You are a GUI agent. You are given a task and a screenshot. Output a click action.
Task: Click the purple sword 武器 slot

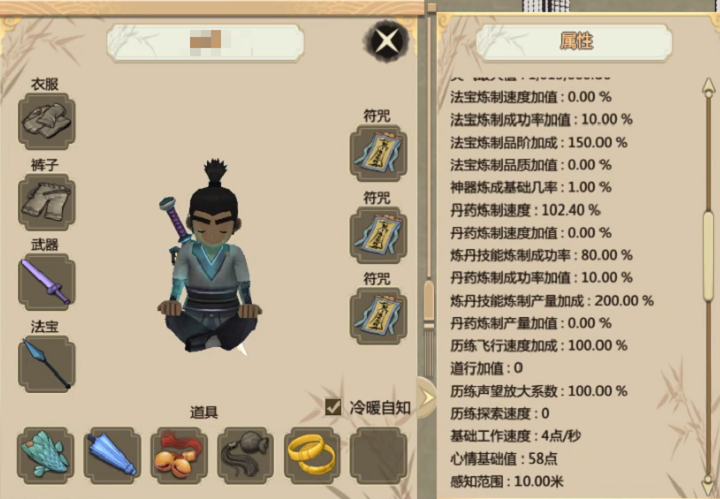pyautogui.click(x=46, y=282)
